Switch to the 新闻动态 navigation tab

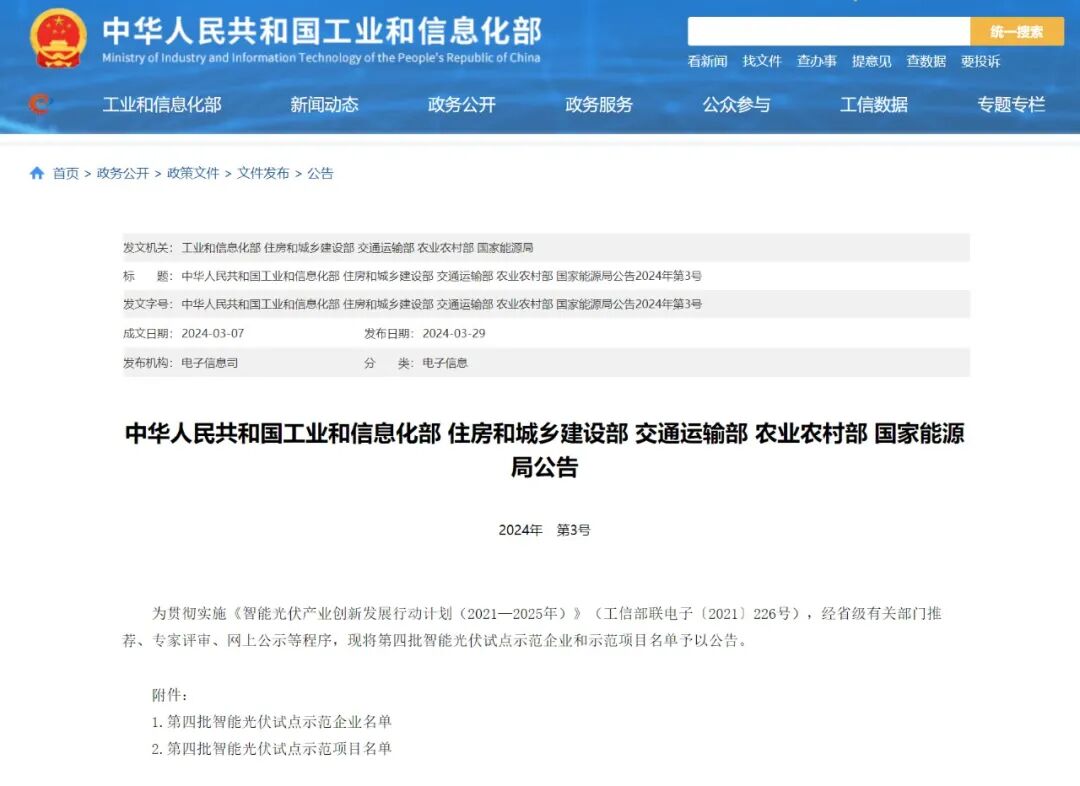pos(324,105)
